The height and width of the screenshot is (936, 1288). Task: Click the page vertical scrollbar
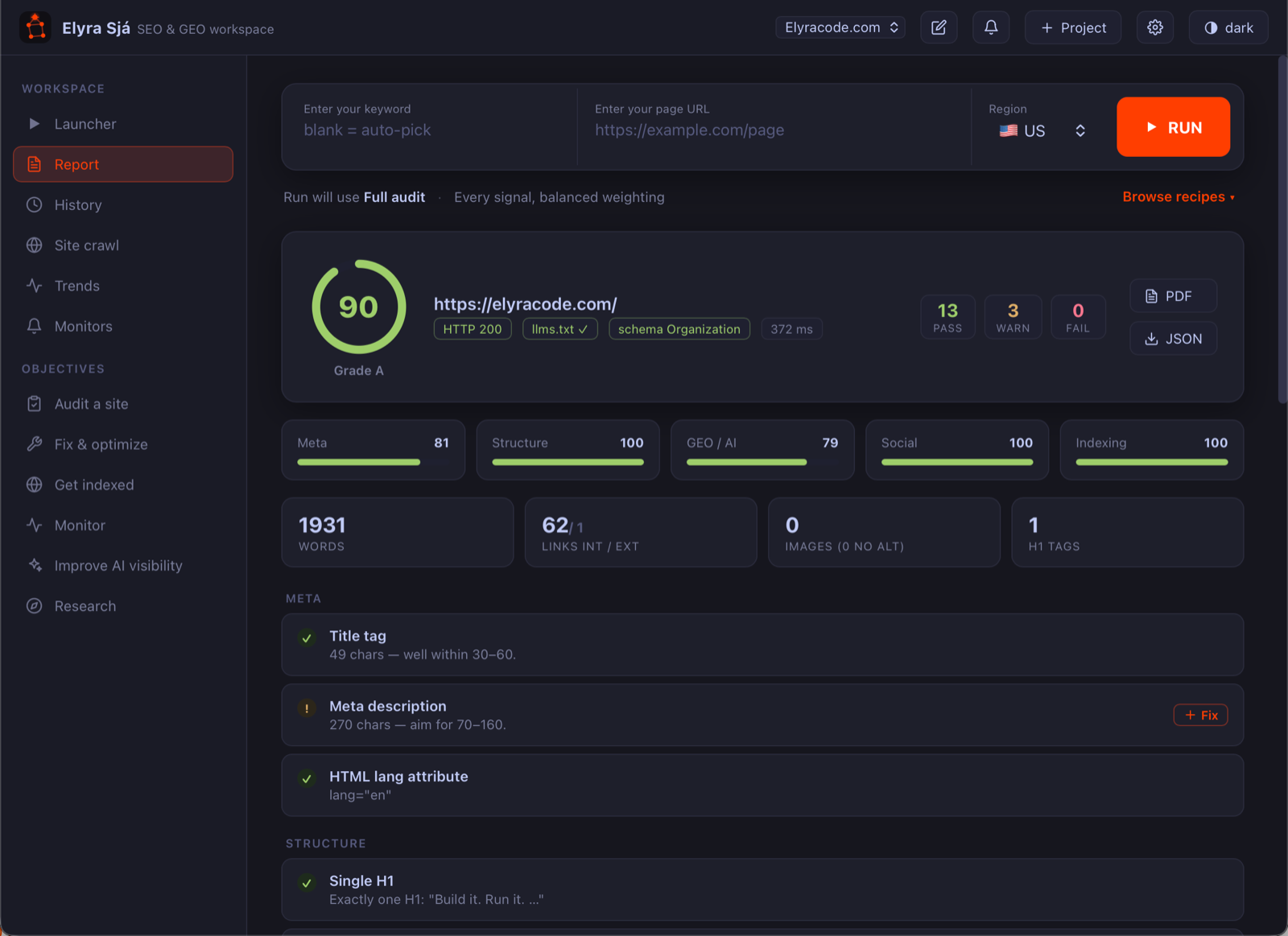1282,229
